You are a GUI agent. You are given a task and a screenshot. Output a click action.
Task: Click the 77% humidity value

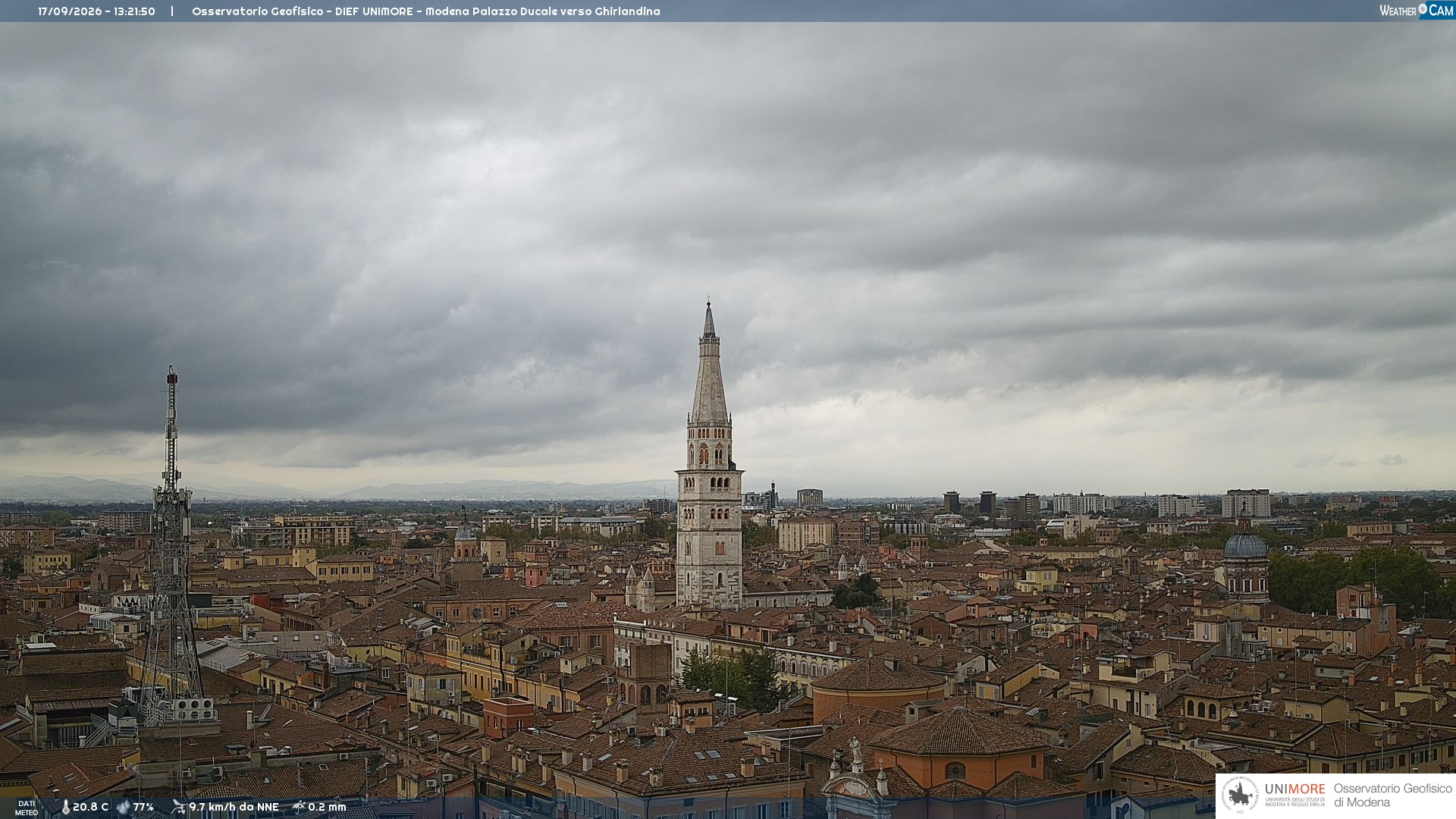(143, 808)
